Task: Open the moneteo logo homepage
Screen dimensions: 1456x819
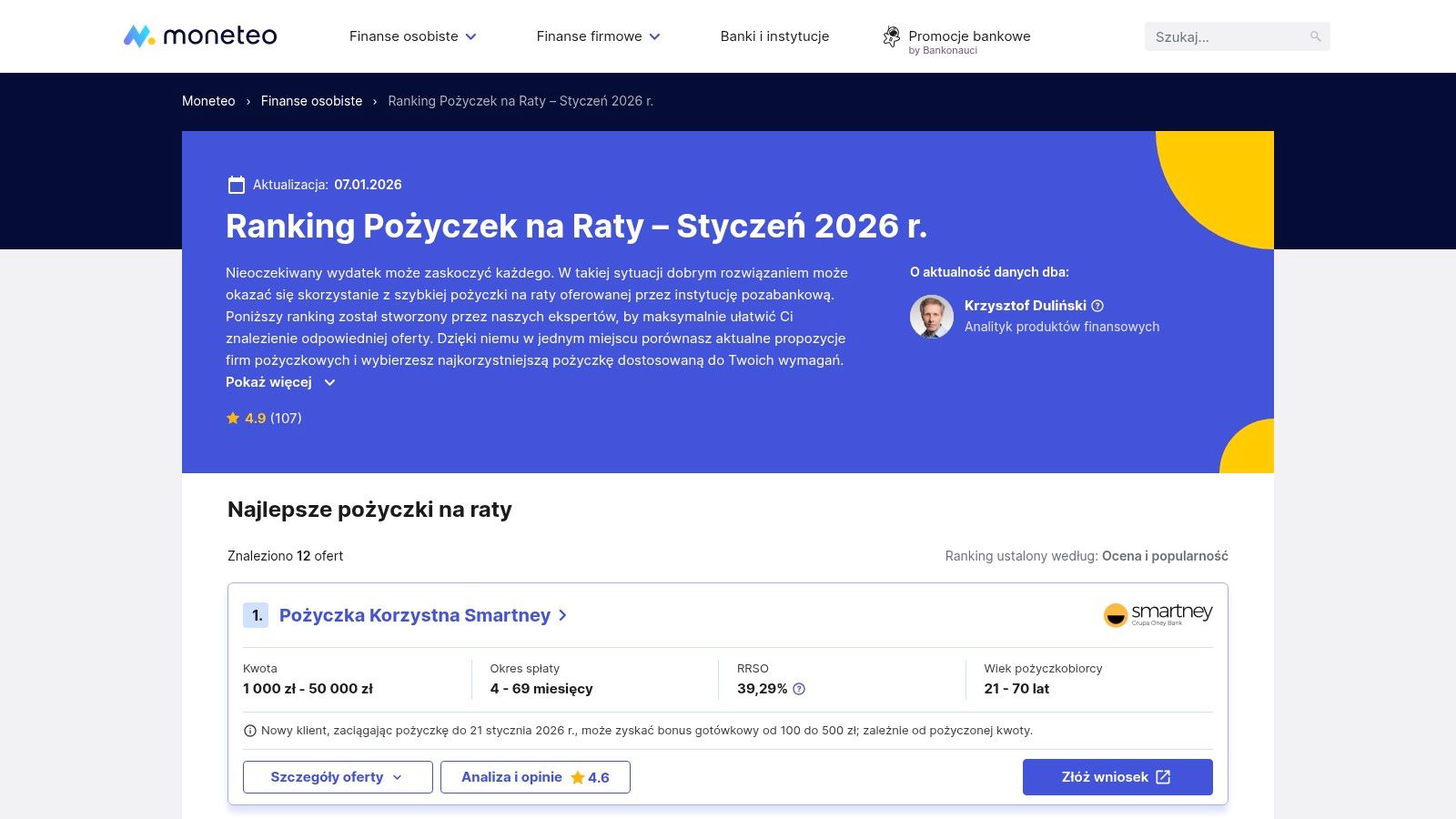Action: point(200,36)
